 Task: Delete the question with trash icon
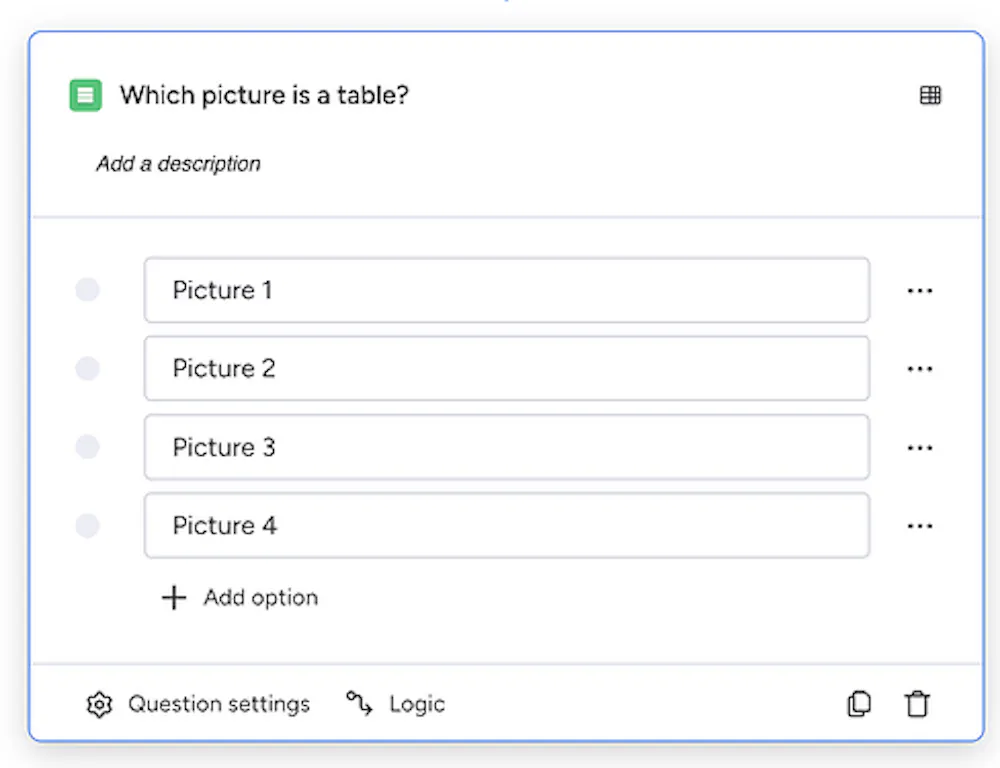tap(917, 704)
